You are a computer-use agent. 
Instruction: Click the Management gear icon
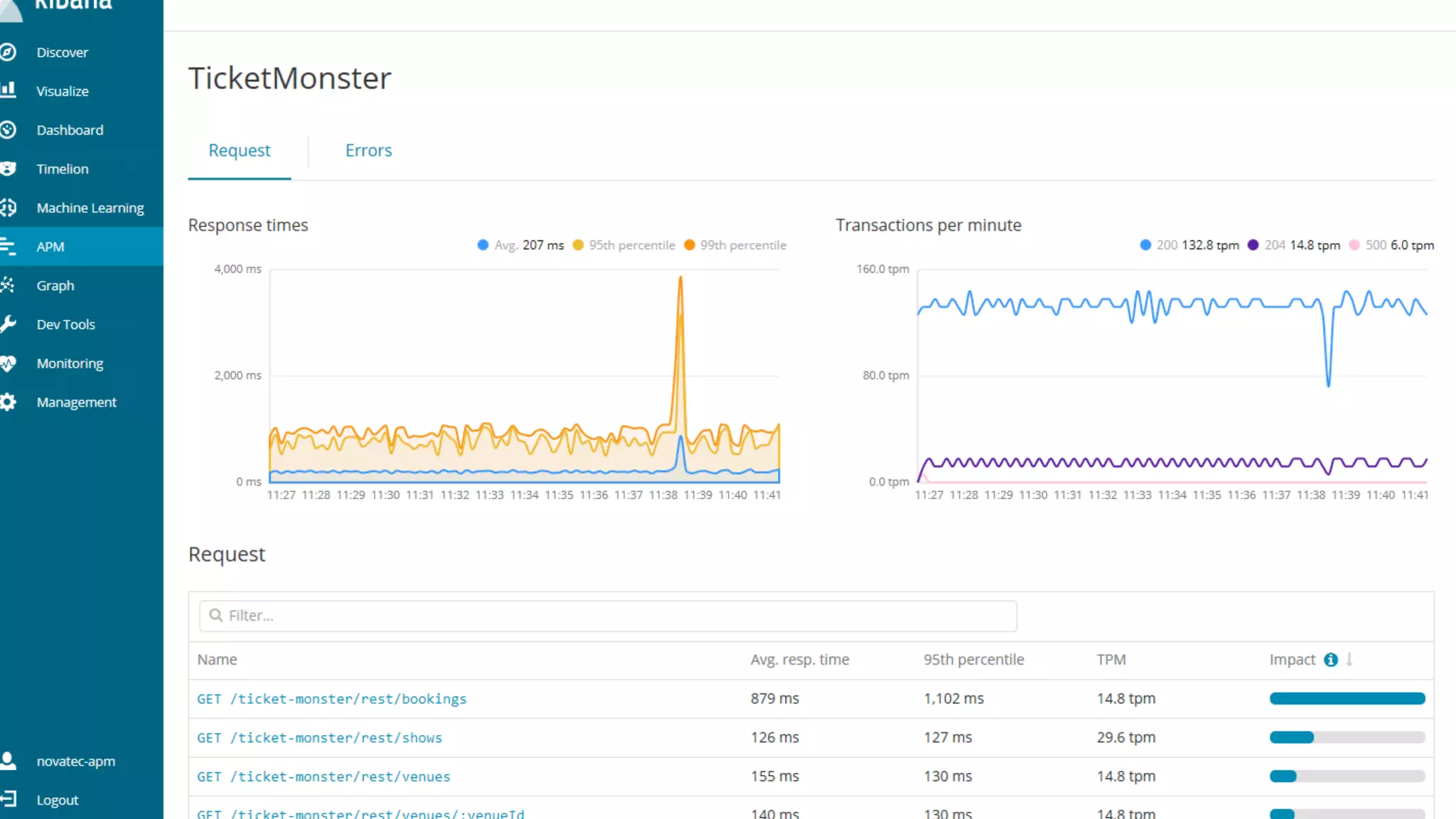(x=8, y=402)
